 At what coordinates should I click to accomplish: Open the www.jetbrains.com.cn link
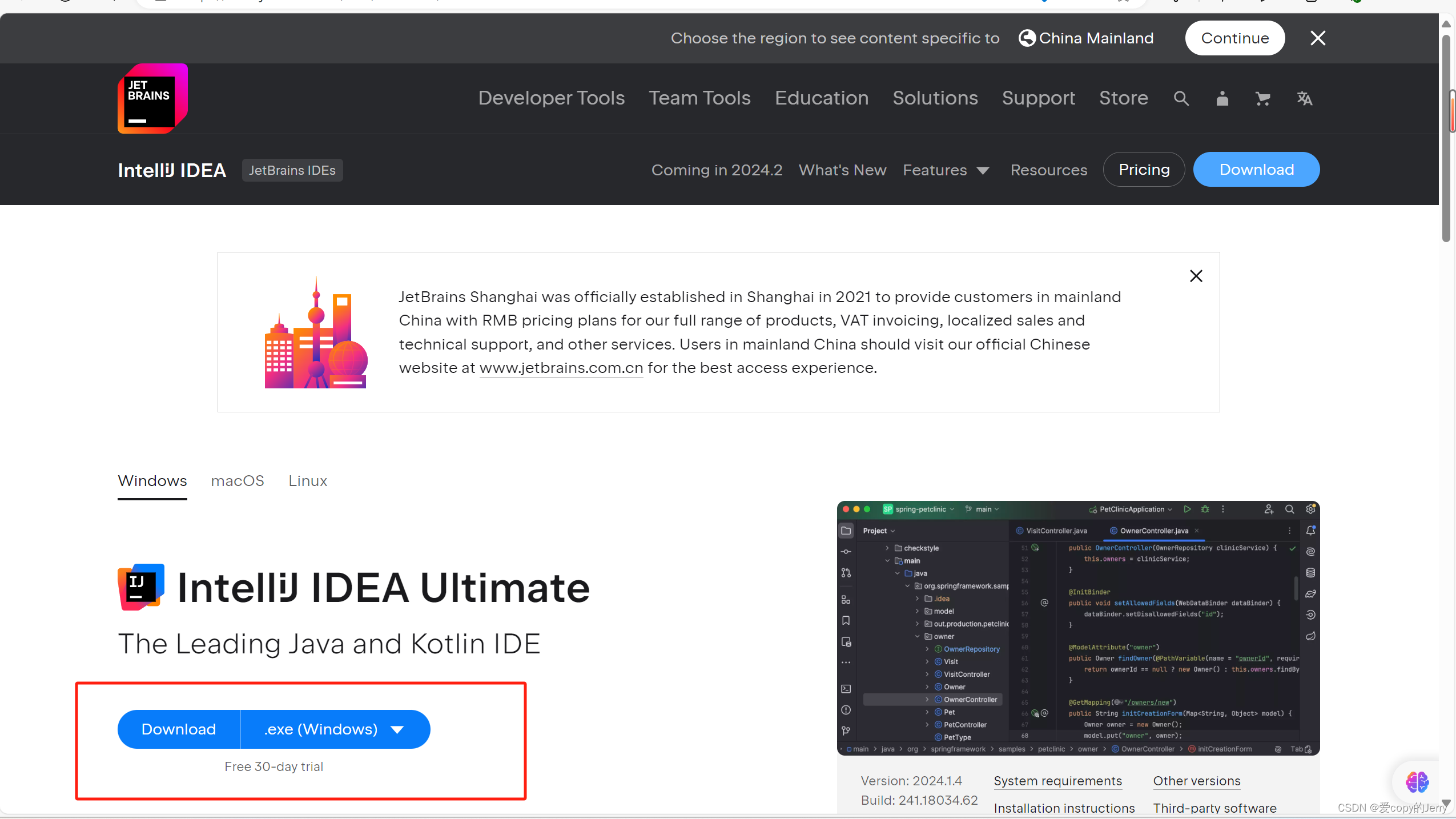pyautogui.click(x=561, y=368)
